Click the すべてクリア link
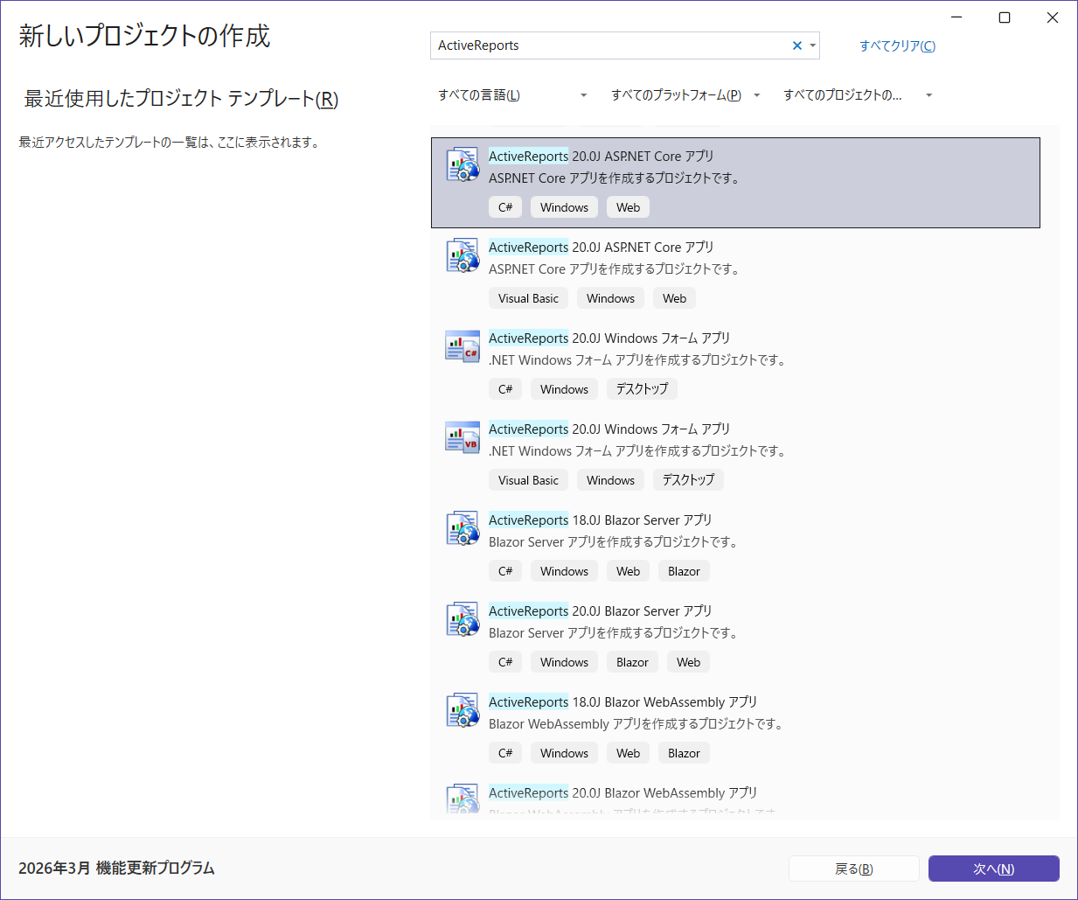This screenshot has height=900, width=1078. (897, 46)
